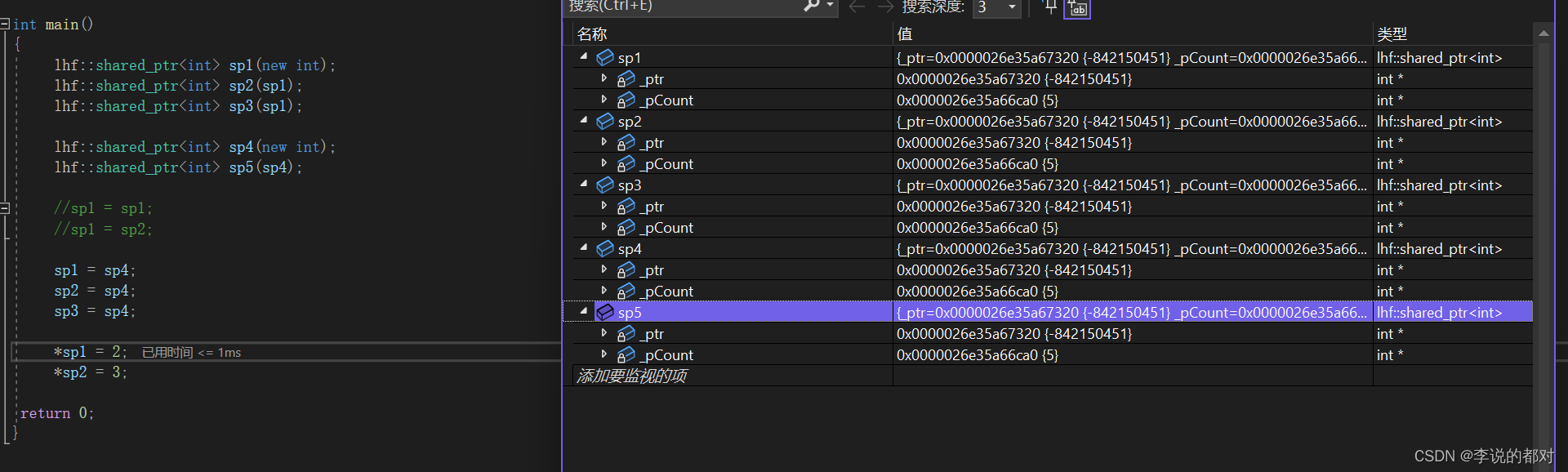Click the private field icon of sp3 _pCount
Viewport: 1568px width, 472px height.
coord(626,227)
